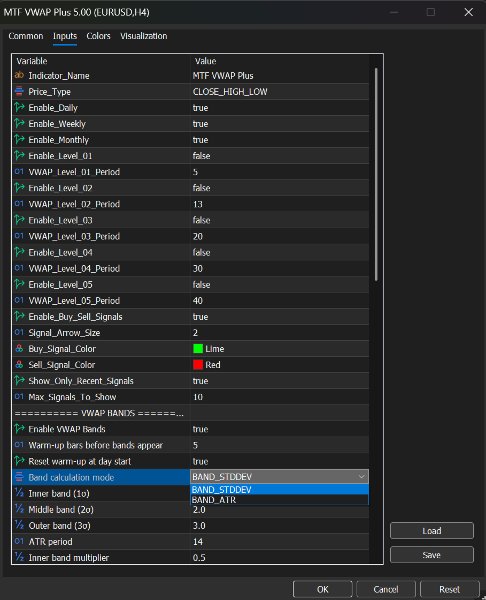Image resolution: width=486 pixels, height=600 pixels.
Task: Click the boolean icon beside Enable_Daily
Action: [x=19, y=108]
